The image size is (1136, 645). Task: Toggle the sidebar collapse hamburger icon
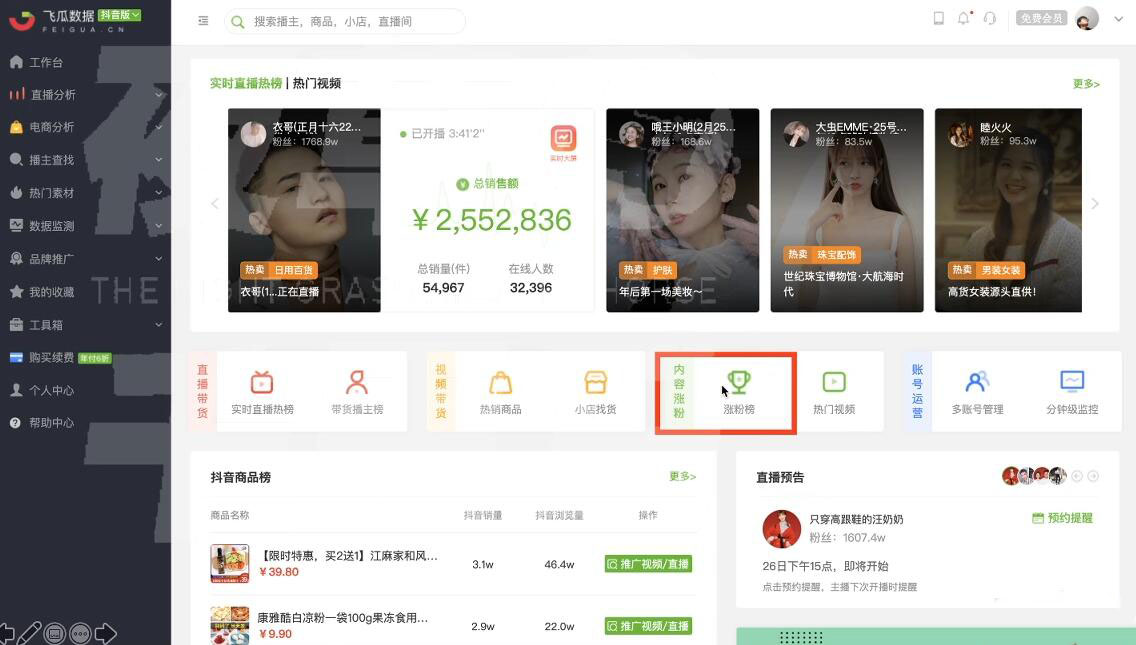(203, 21)
